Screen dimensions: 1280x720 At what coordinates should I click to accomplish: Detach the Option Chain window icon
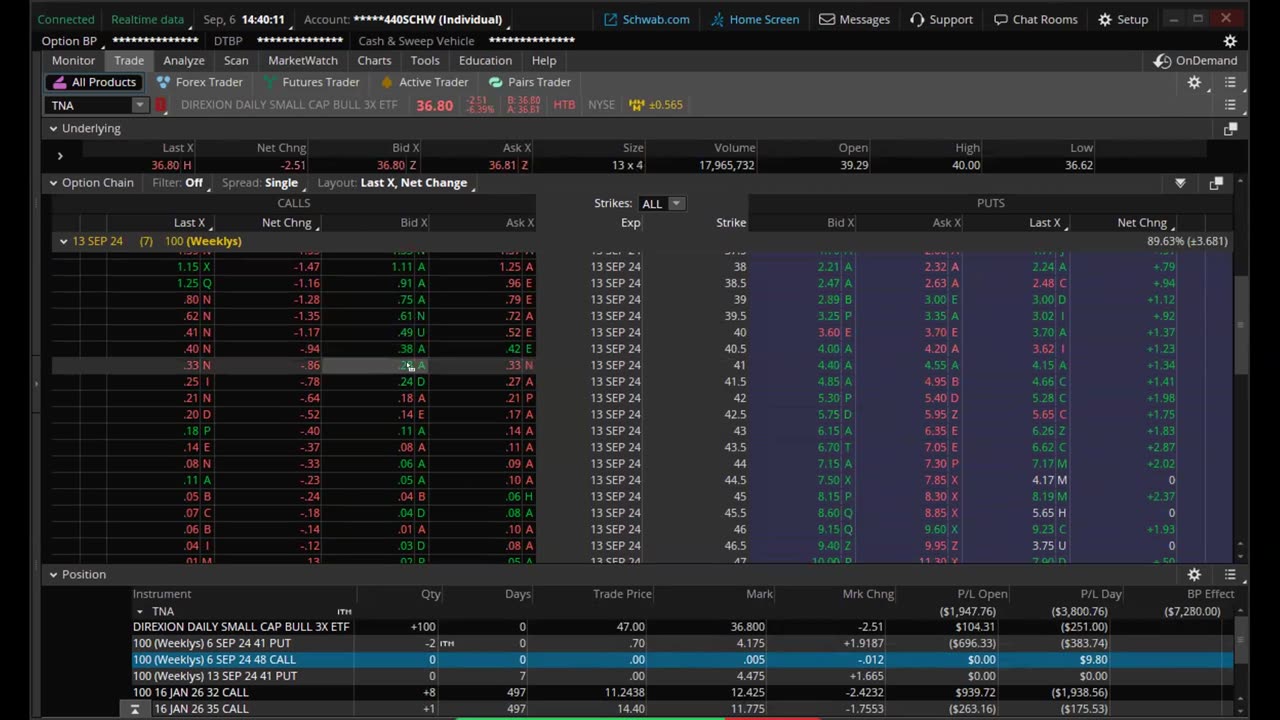coord(1216,183)
